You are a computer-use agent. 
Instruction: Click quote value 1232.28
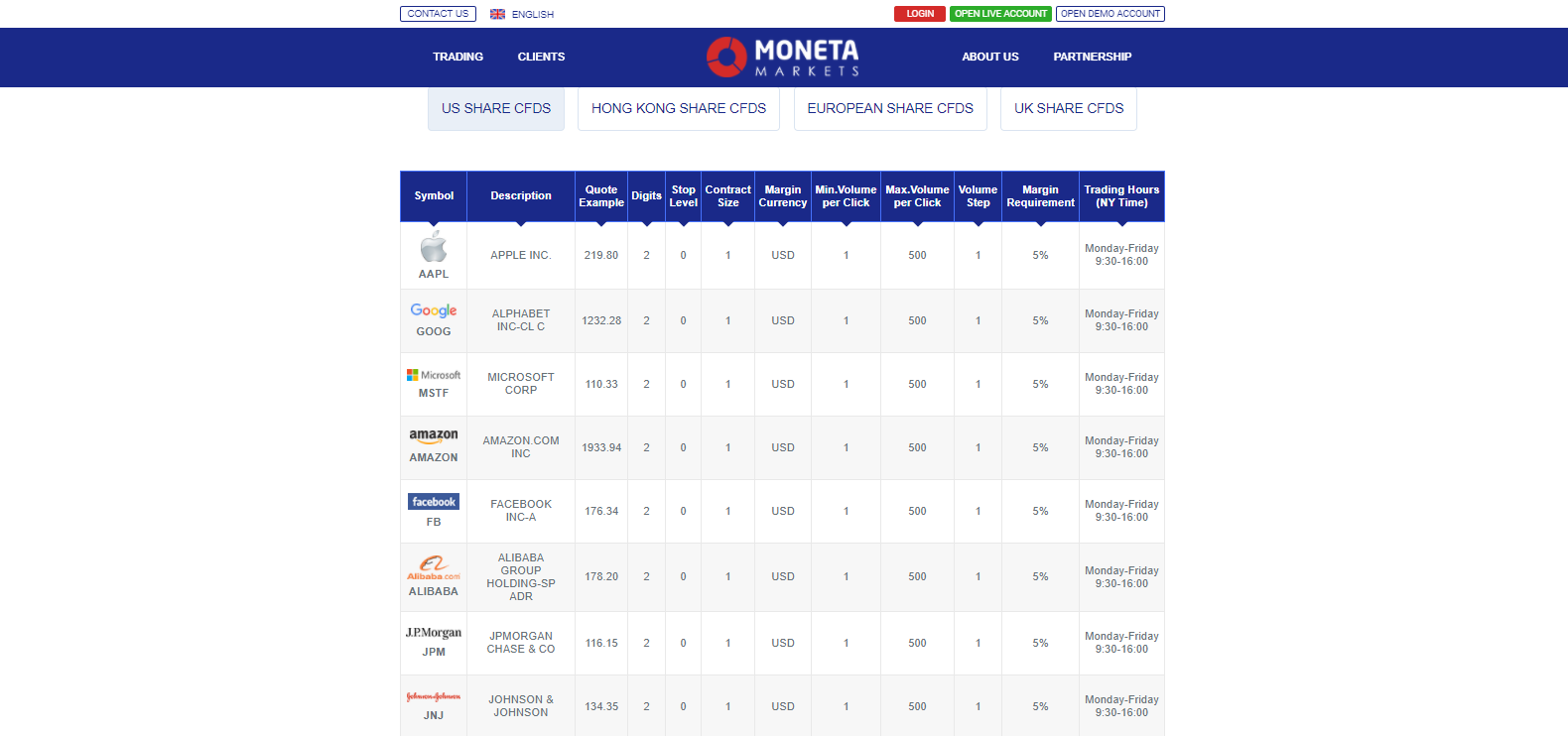pos(601,320)
